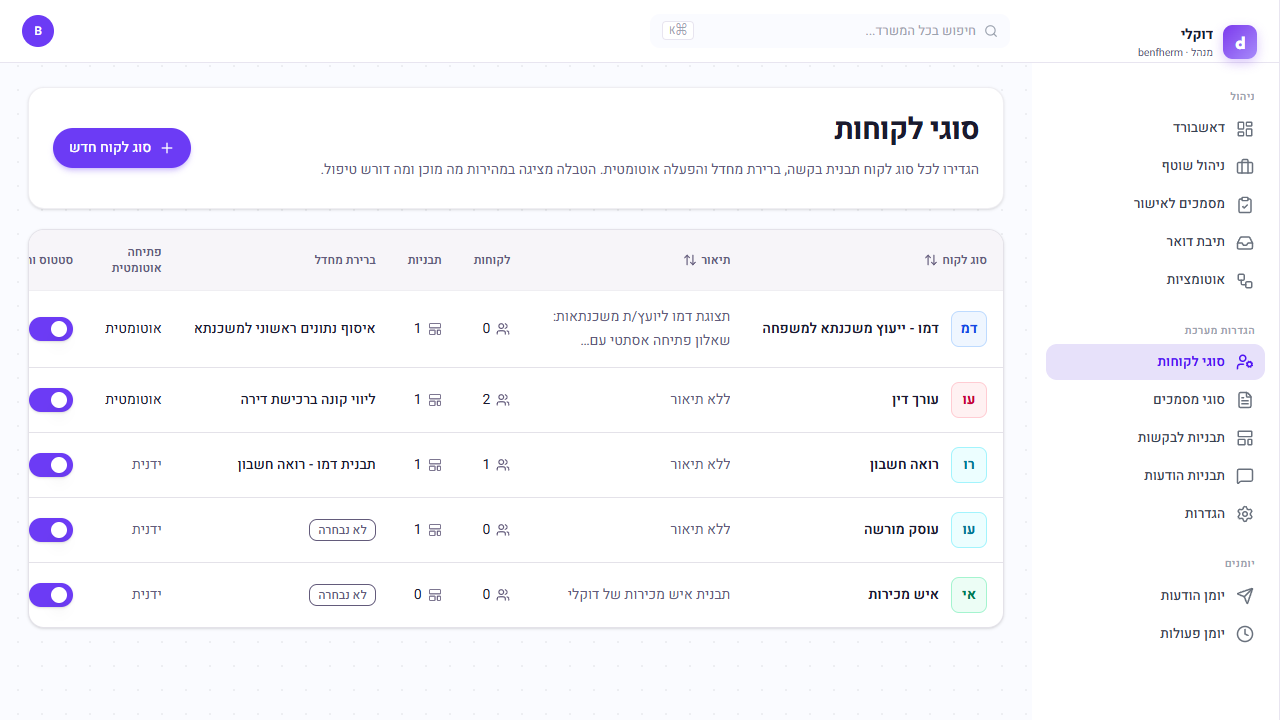The height and width of the screenshot is (720, 1280).
Task: Click the magnifier icon in search bar
Action: [x=991, y=31]
